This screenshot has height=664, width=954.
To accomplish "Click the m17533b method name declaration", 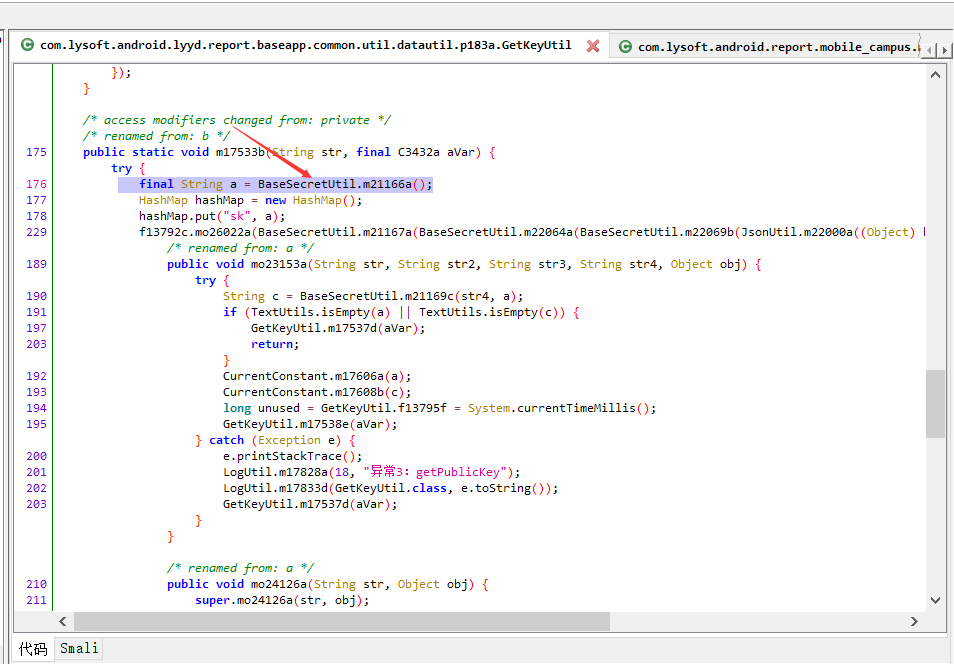I will click(240, 152).
